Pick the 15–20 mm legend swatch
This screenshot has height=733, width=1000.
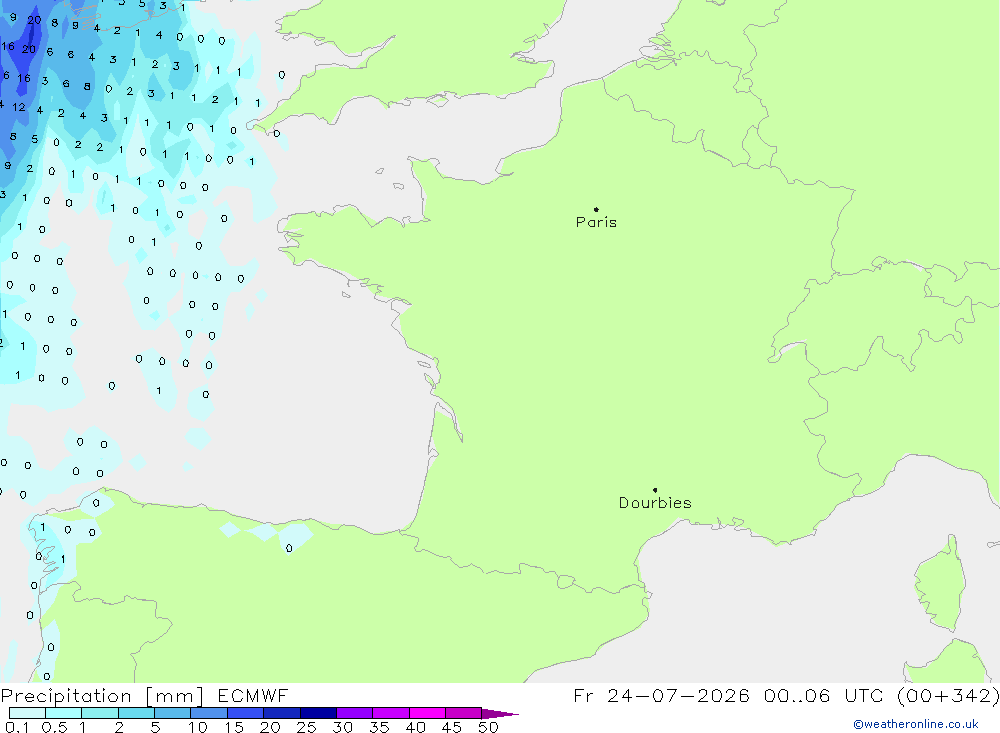[x=246, y=713]
